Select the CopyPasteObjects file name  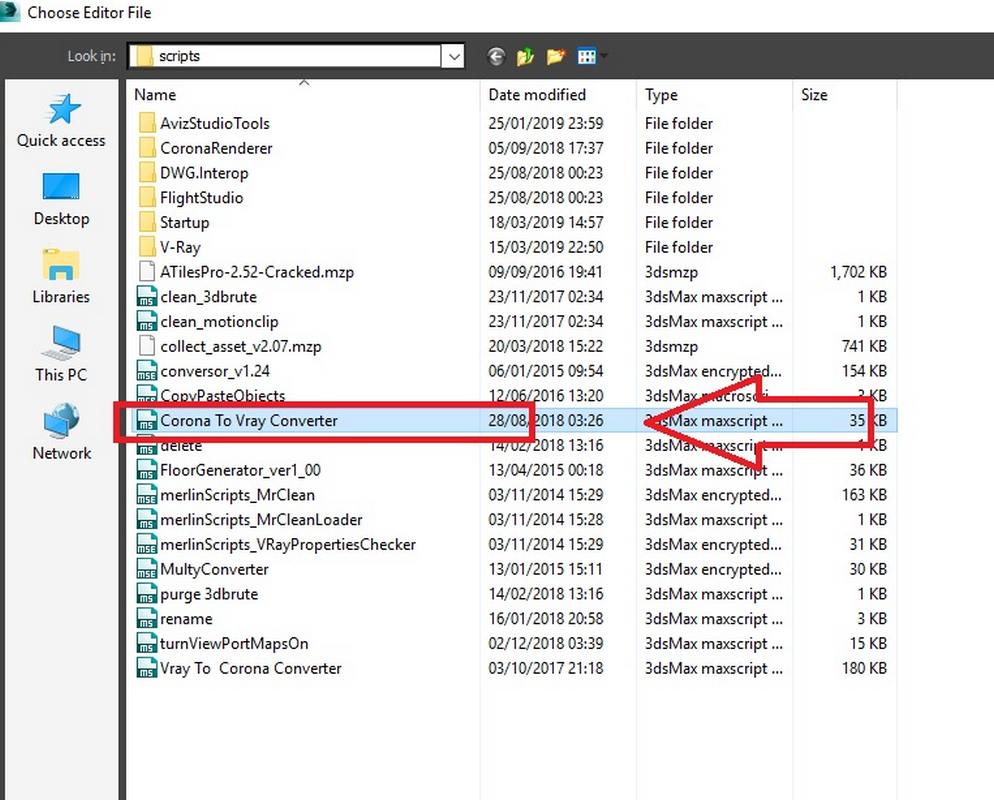(x=223, y=396)
